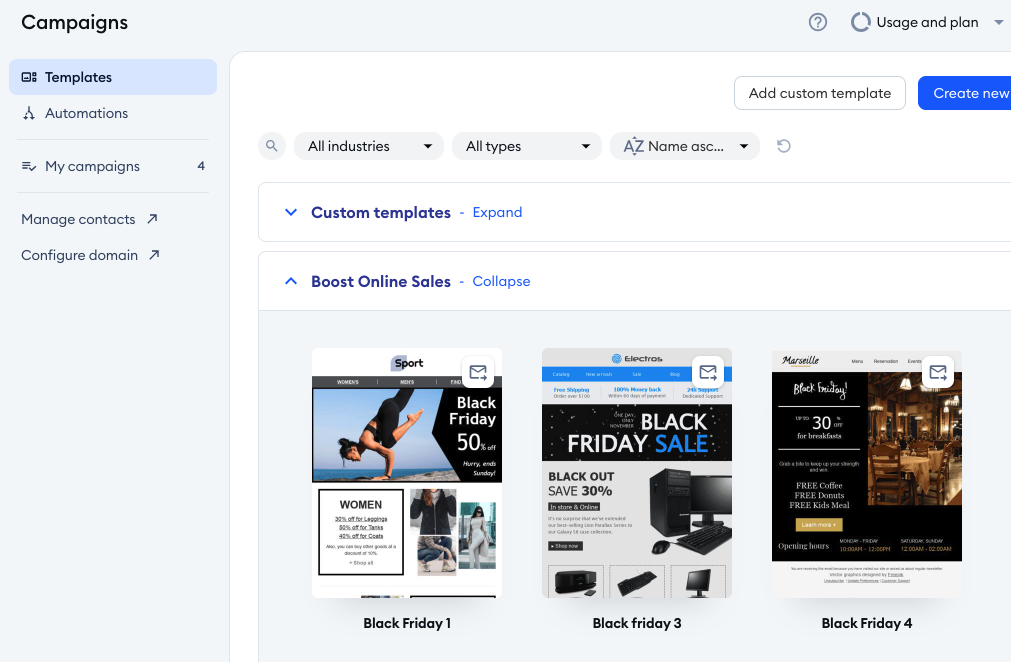Click the reset filters icon
This screenshot has width=1011, height=662.
(x=784, y=146)
